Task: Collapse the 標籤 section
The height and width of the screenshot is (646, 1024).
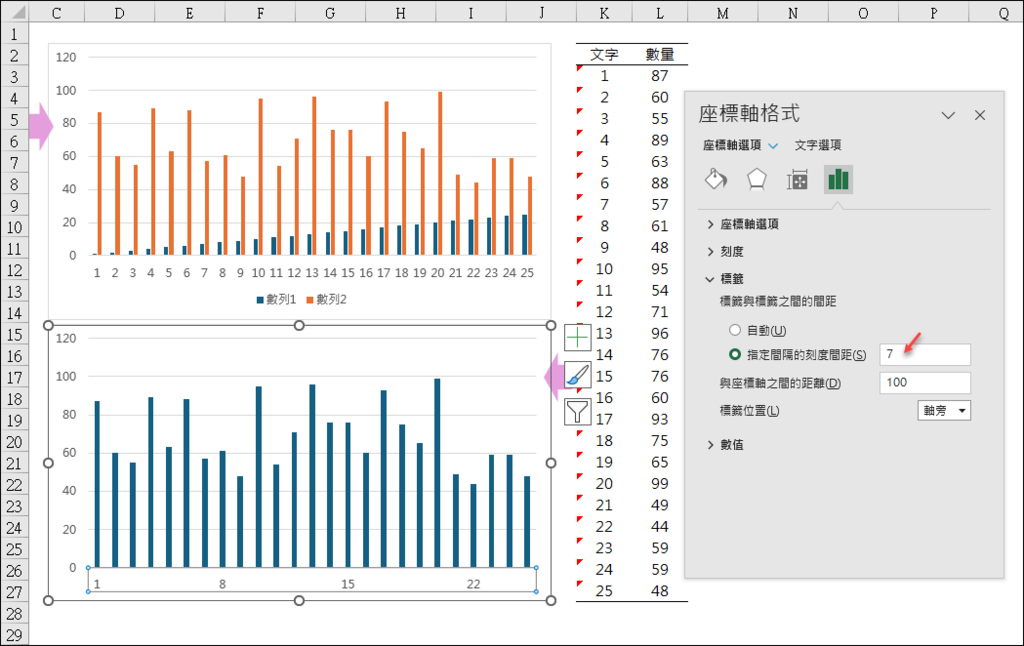Action: [x=725, y=279]
